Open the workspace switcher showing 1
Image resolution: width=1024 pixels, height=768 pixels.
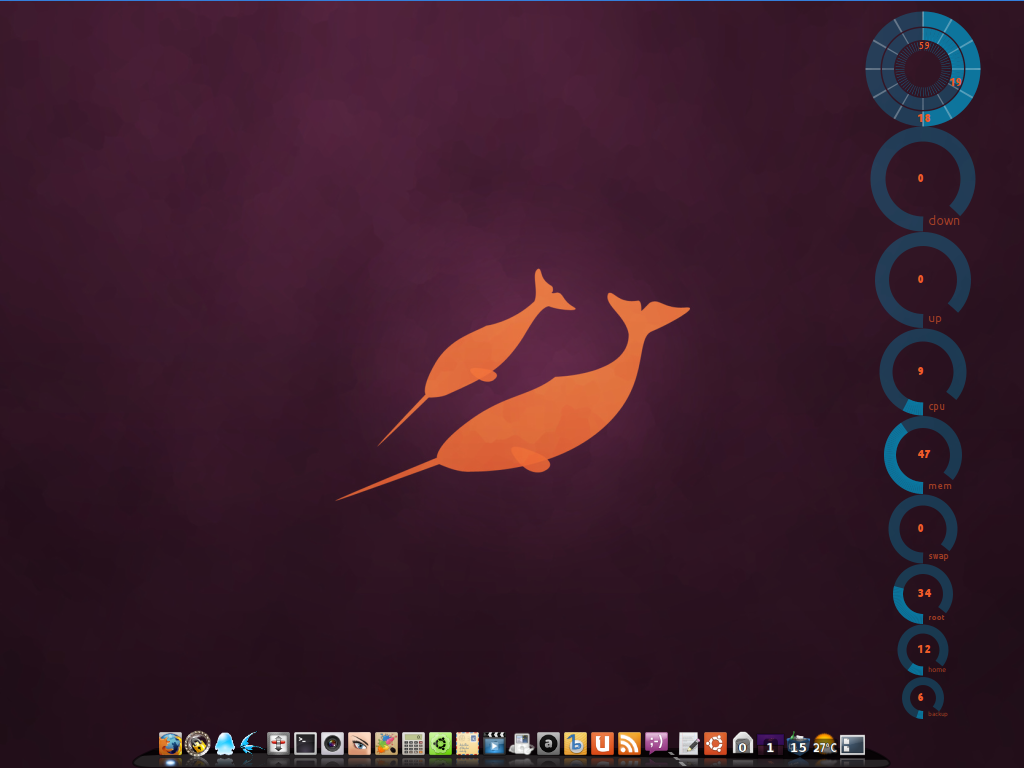click(x=770, y=744)
